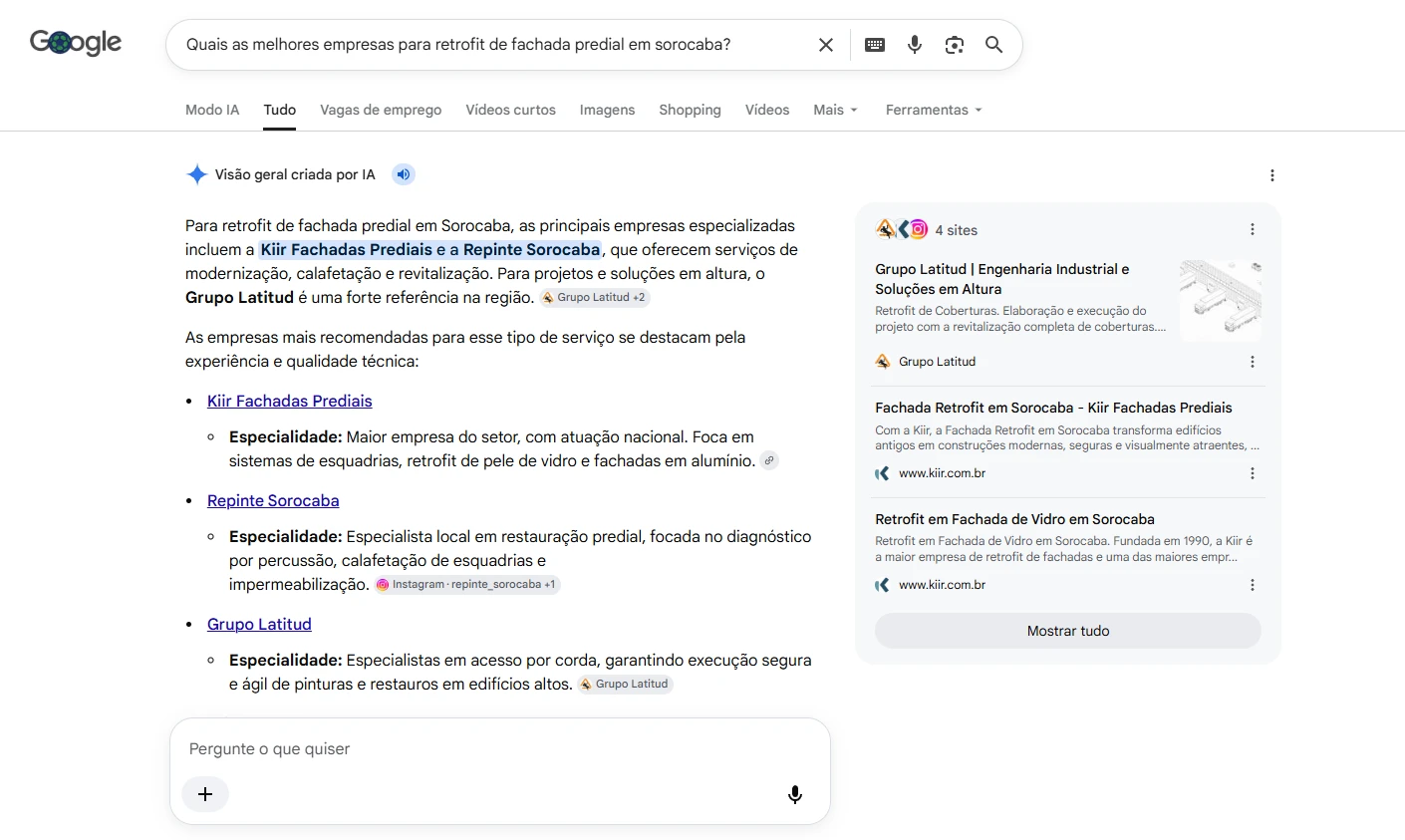Open Grupo Latitud link in list

point(259,624)
